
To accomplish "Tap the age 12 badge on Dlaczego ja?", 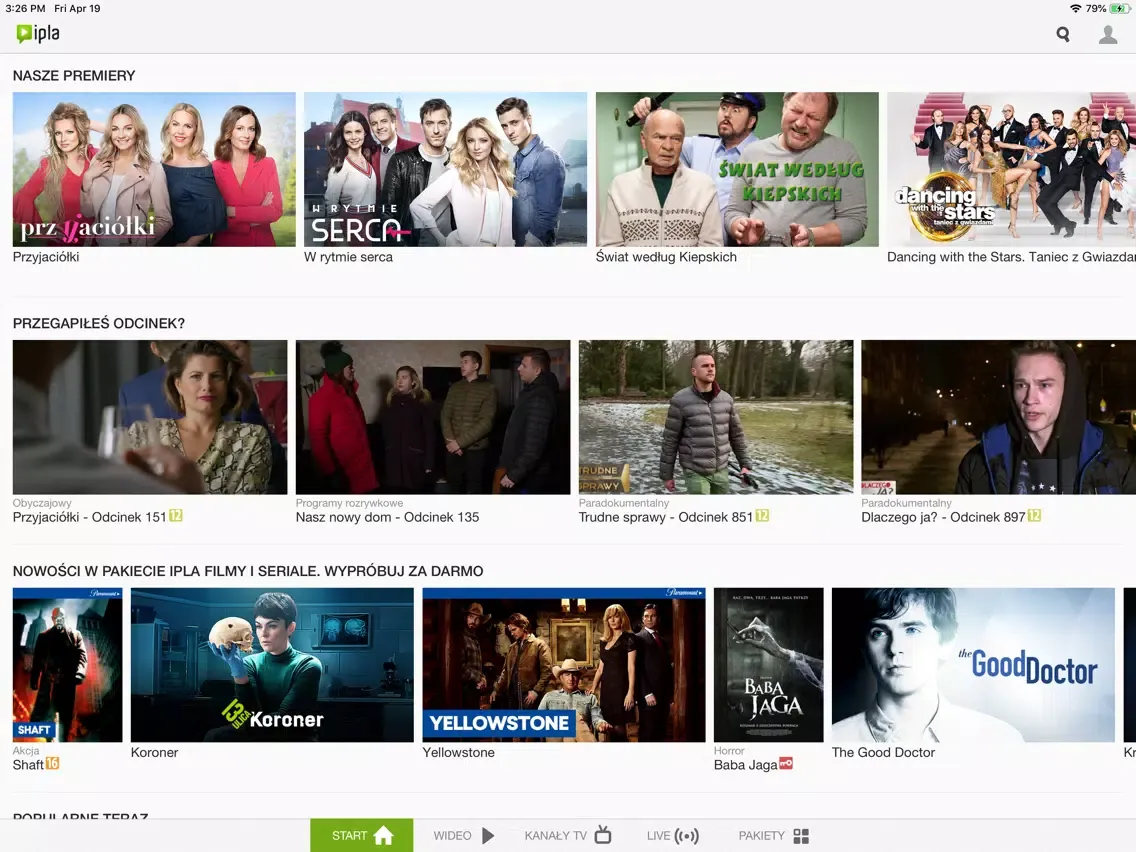I will pos(1035,516).
